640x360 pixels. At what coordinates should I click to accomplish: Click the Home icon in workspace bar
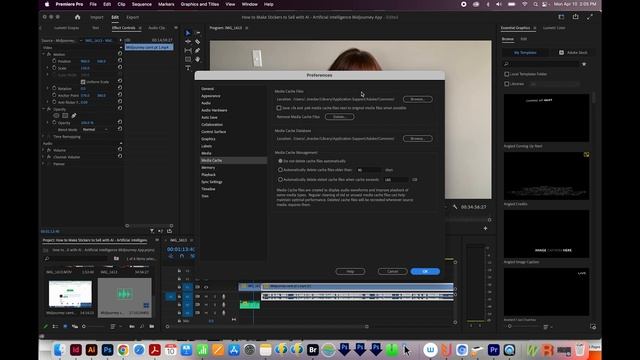78,17
